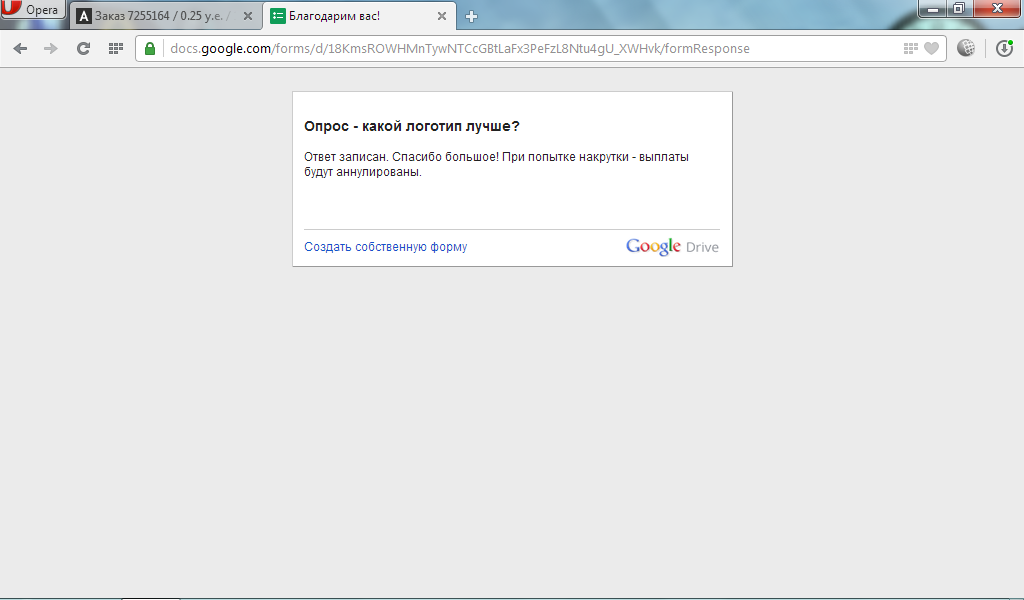Go forward to next page
Screen dimensions: 1024x600
(51, 48)
